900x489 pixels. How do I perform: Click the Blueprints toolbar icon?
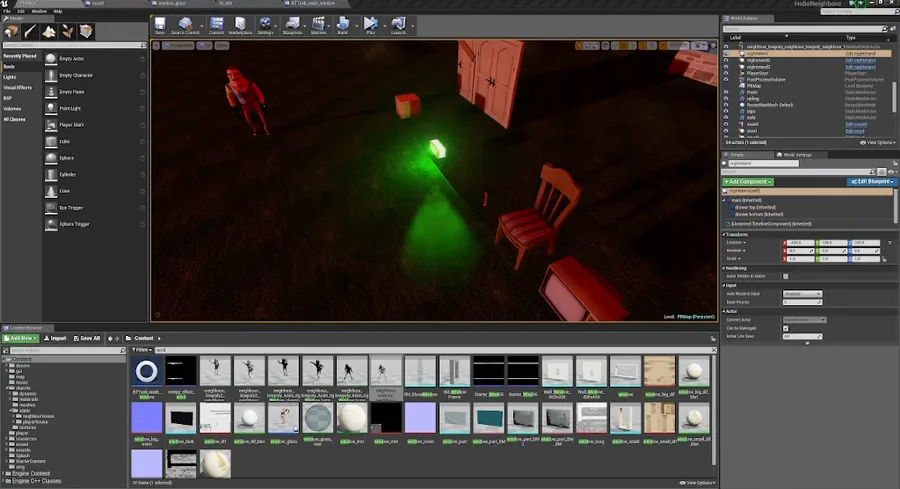coord(292,25)
